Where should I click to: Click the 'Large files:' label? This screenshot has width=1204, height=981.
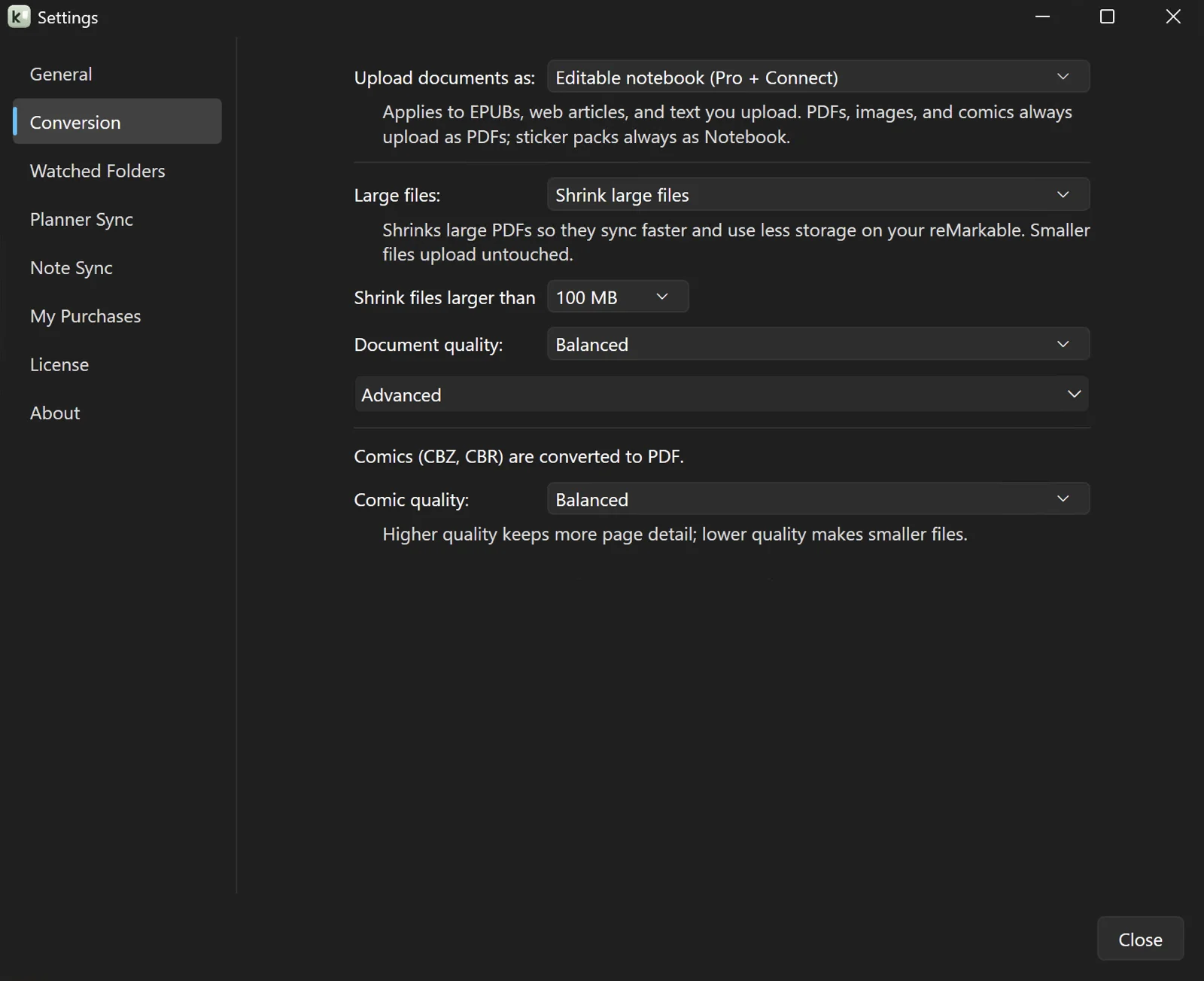(x=397, y=195)
